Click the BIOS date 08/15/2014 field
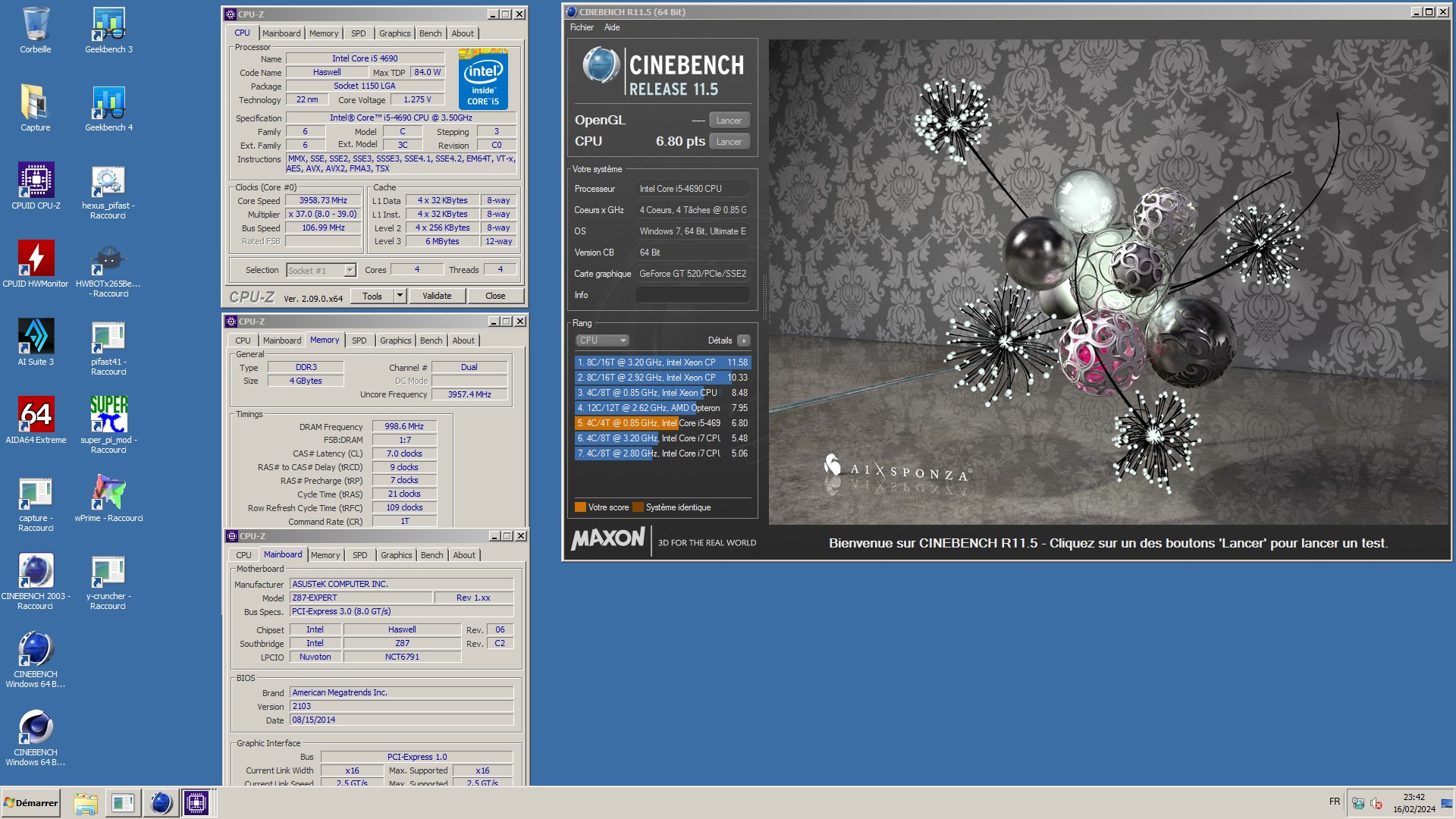Screen dimensions: 1456x819 [x=402, y=720]
